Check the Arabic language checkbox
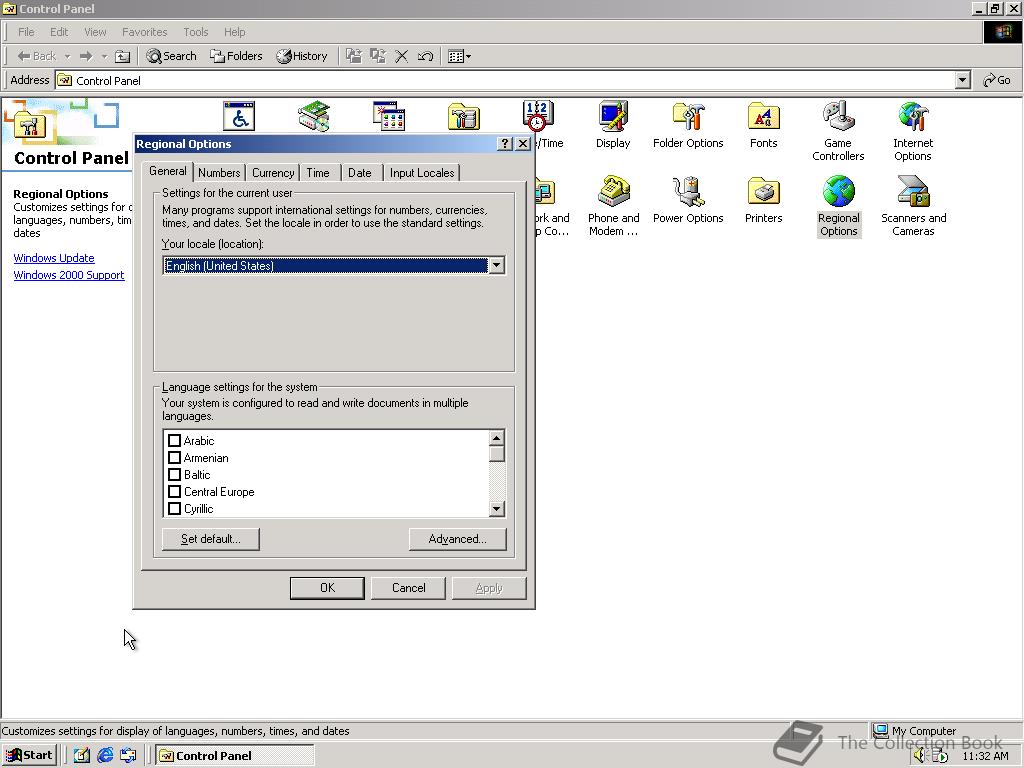 (175, 440)
